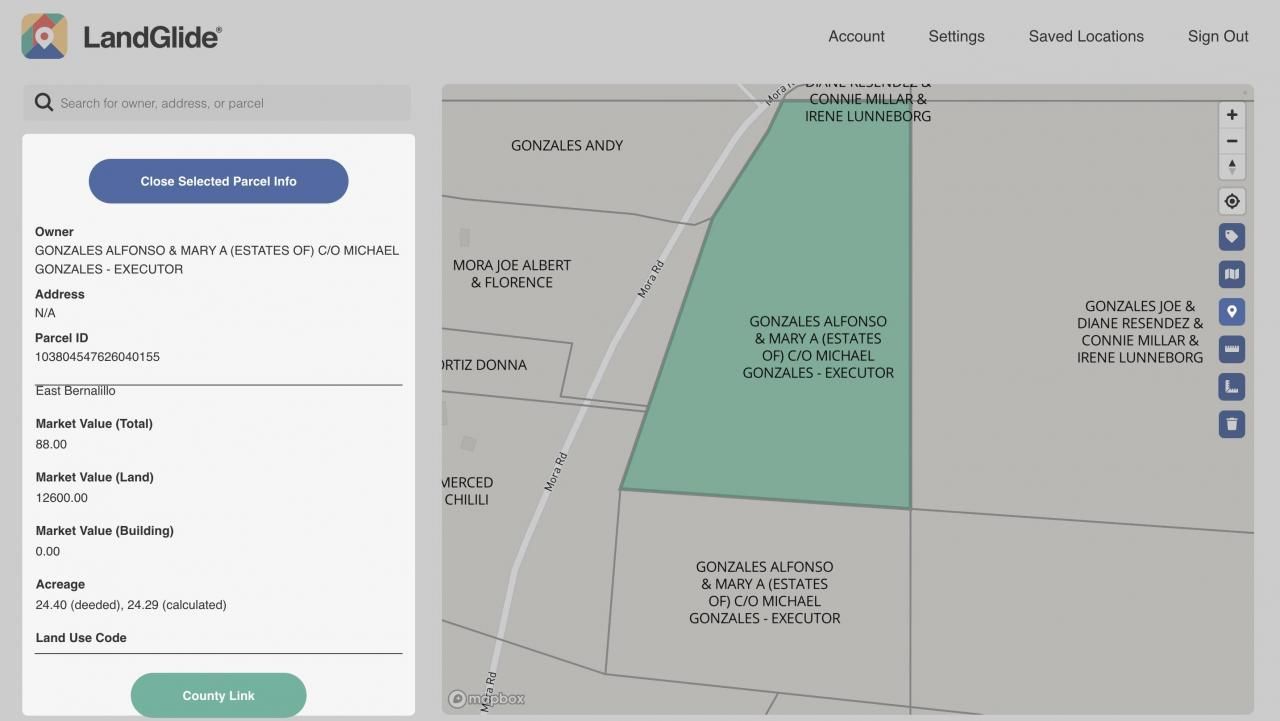
Task: Select the ruler distance measure tool
Action: pyautogui.click(x=1232, y=349)
